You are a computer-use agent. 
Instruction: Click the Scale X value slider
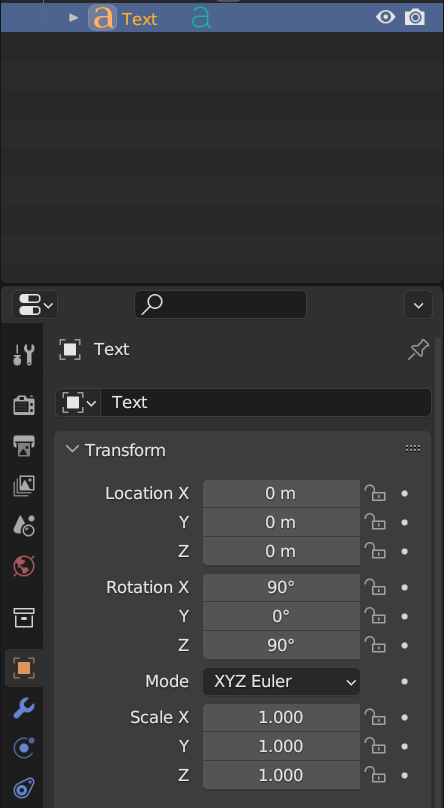pos(281,717)
